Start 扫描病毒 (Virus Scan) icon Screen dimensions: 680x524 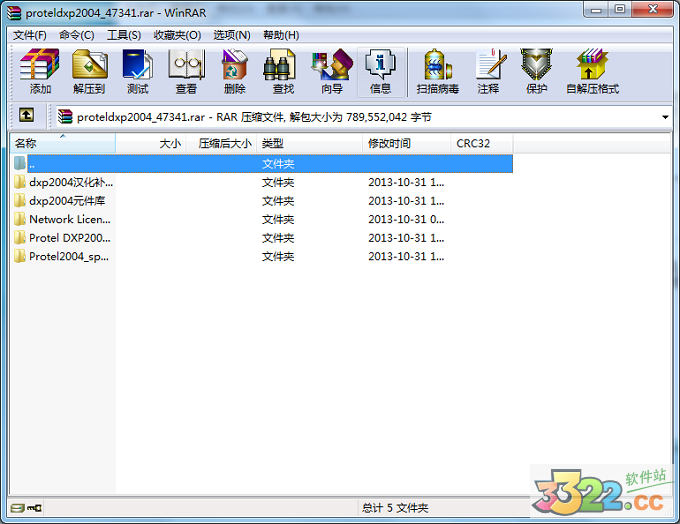438,65
